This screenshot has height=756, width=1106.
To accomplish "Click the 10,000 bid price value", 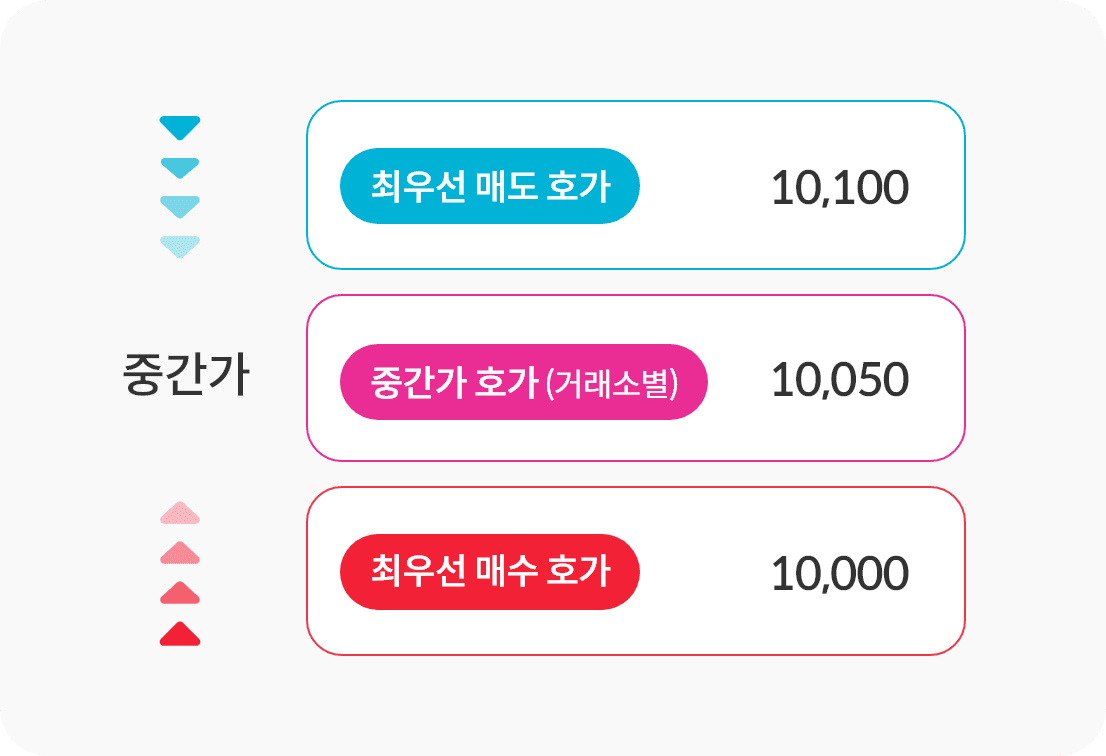I will point(839,573).
